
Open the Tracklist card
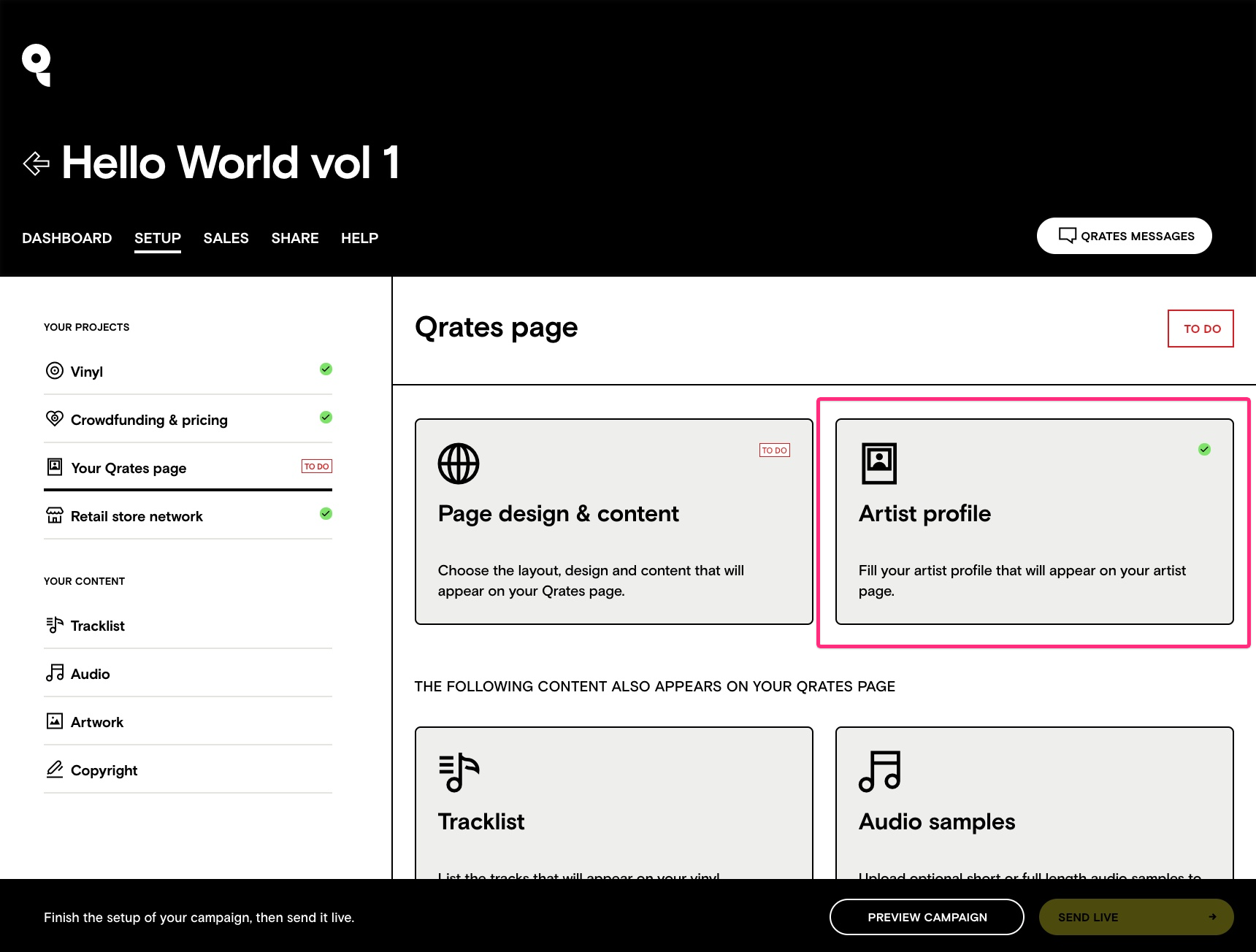(614, 803)
